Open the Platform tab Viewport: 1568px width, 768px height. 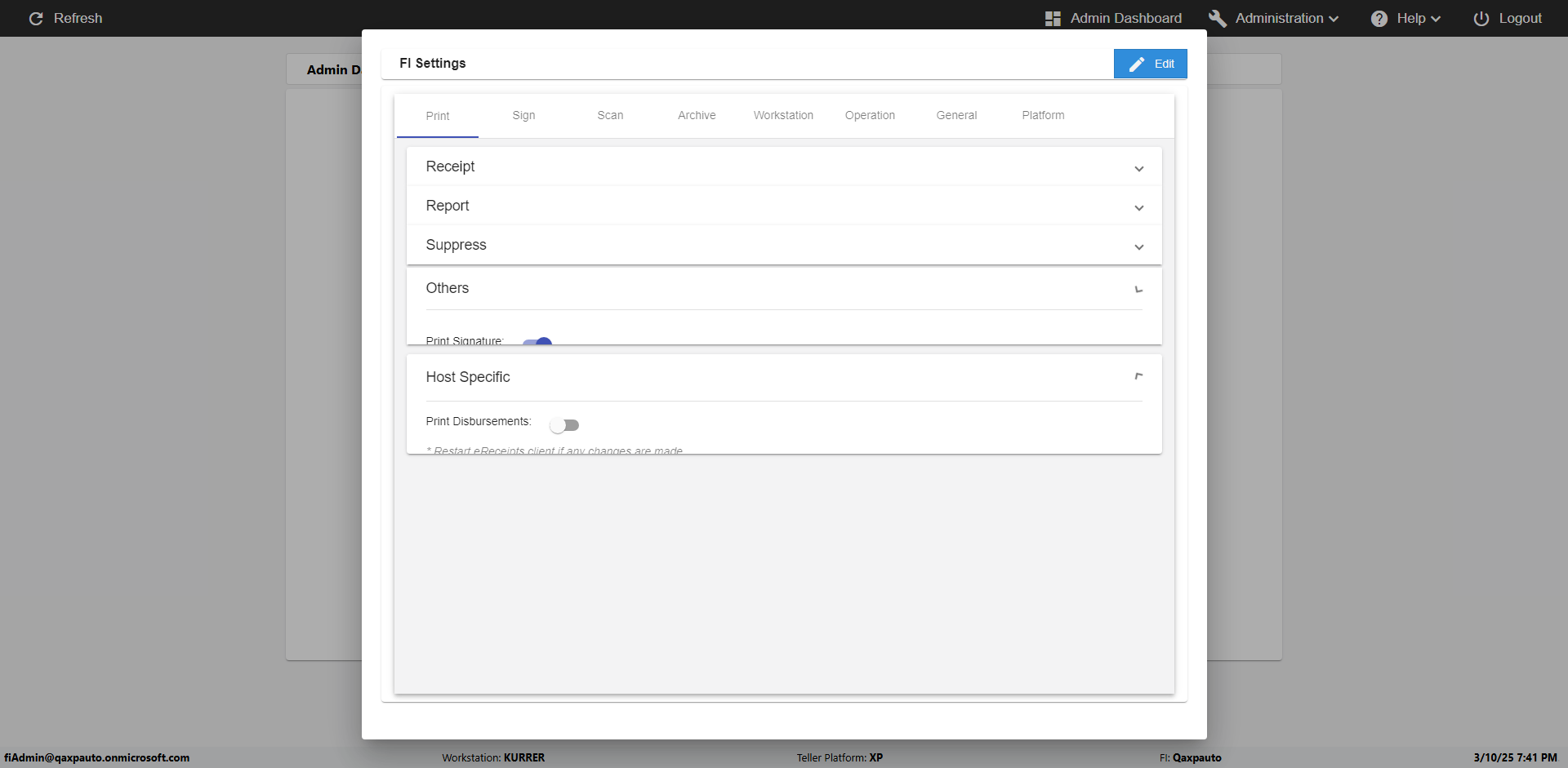coord(1043,115)
